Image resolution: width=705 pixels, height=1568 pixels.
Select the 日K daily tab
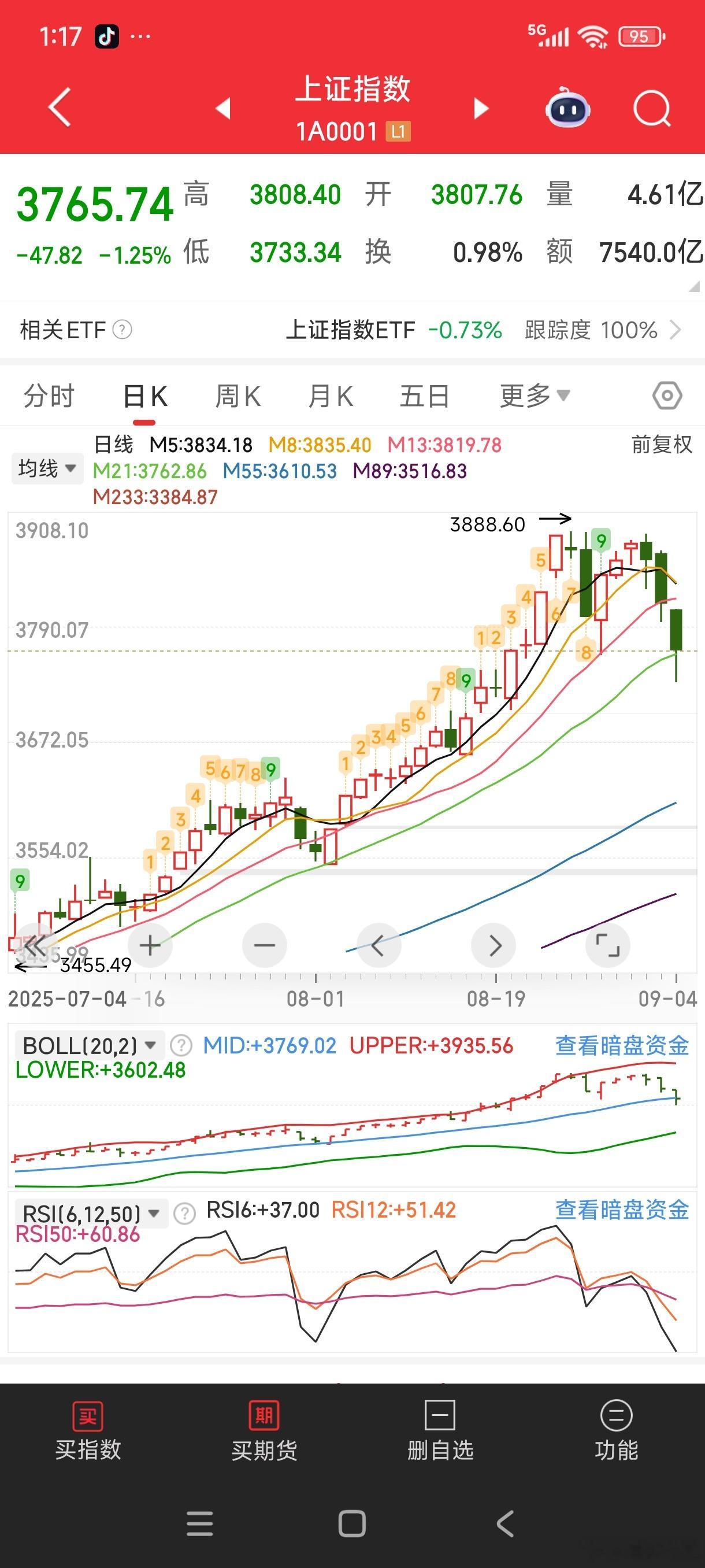point(145,395)
